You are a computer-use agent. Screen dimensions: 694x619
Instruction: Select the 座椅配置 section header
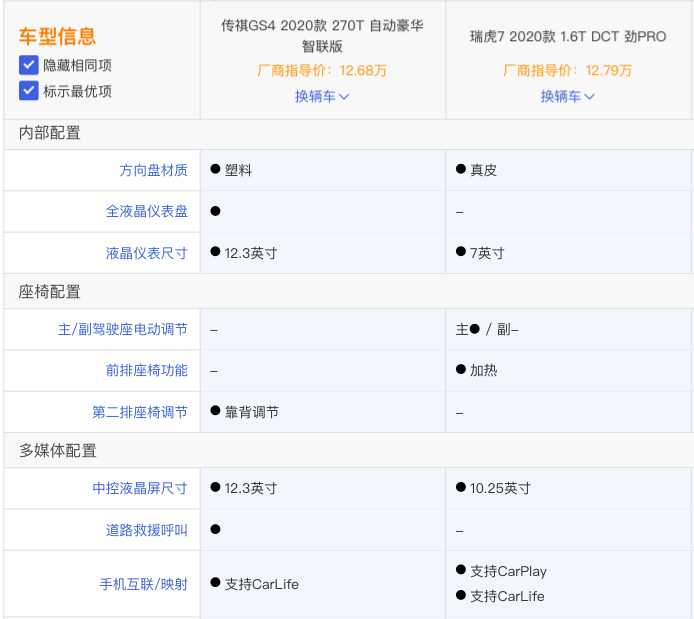[50, 292]
